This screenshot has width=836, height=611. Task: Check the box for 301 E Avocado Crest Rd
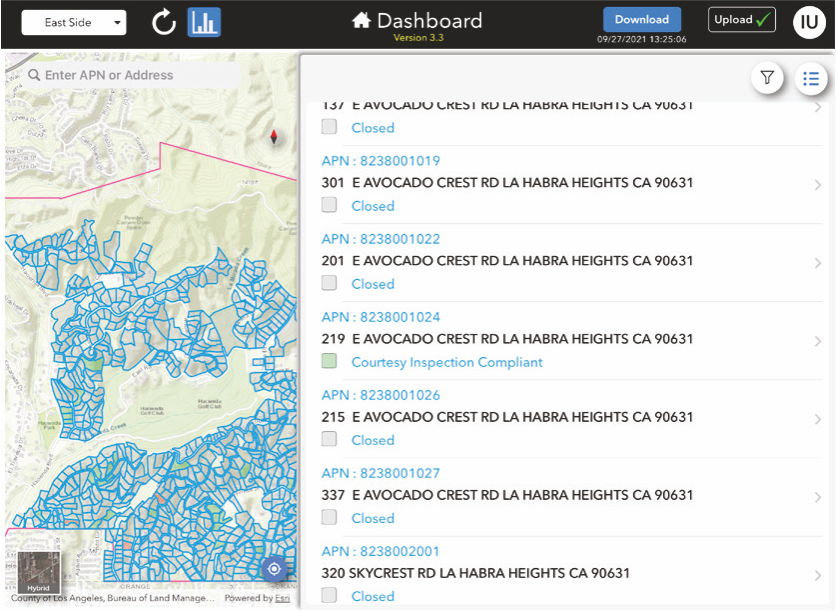point(329,205)
